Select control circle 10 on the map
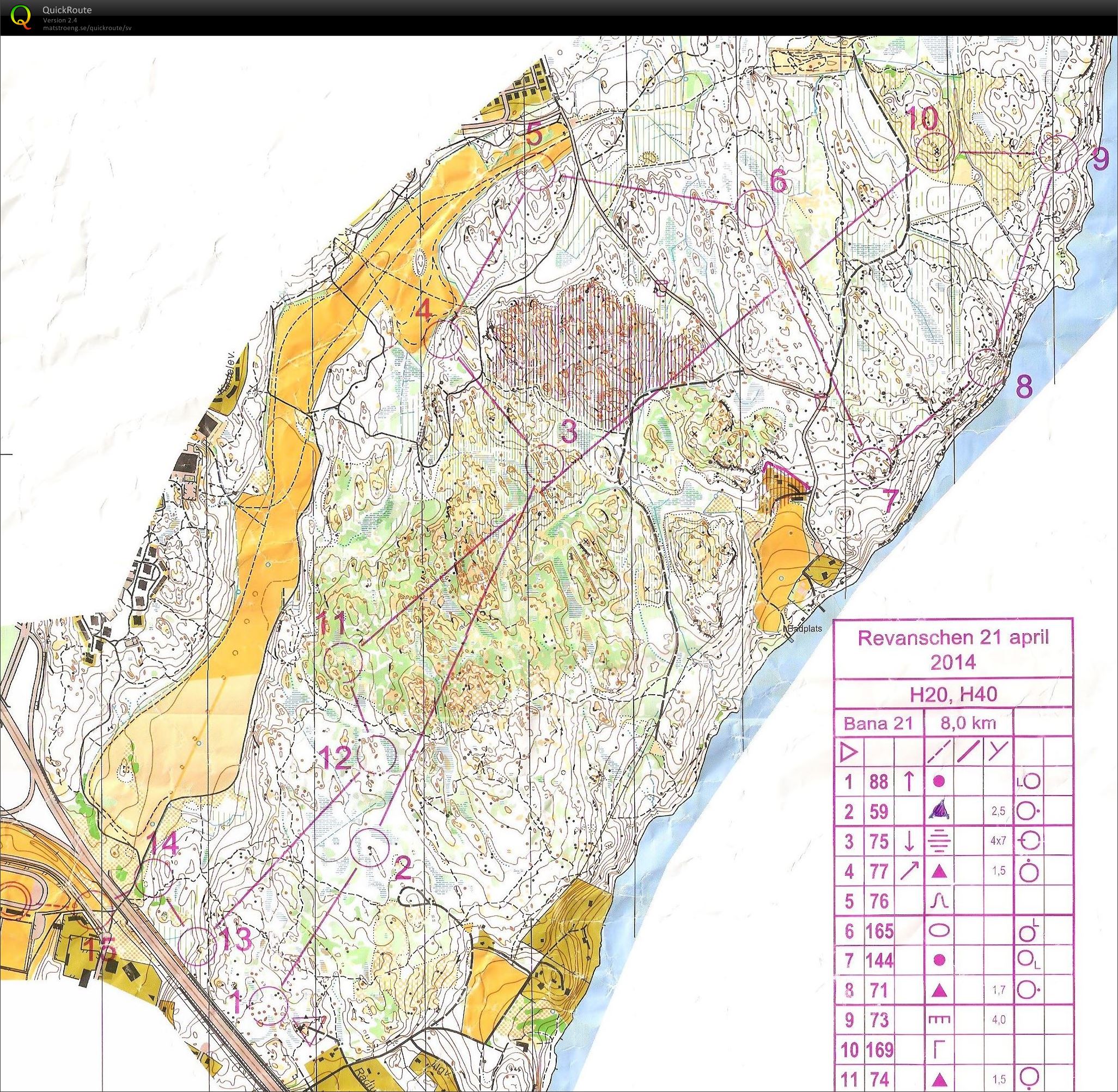The width and height of the screenshot is (1118, 1092). coord(935,153)
